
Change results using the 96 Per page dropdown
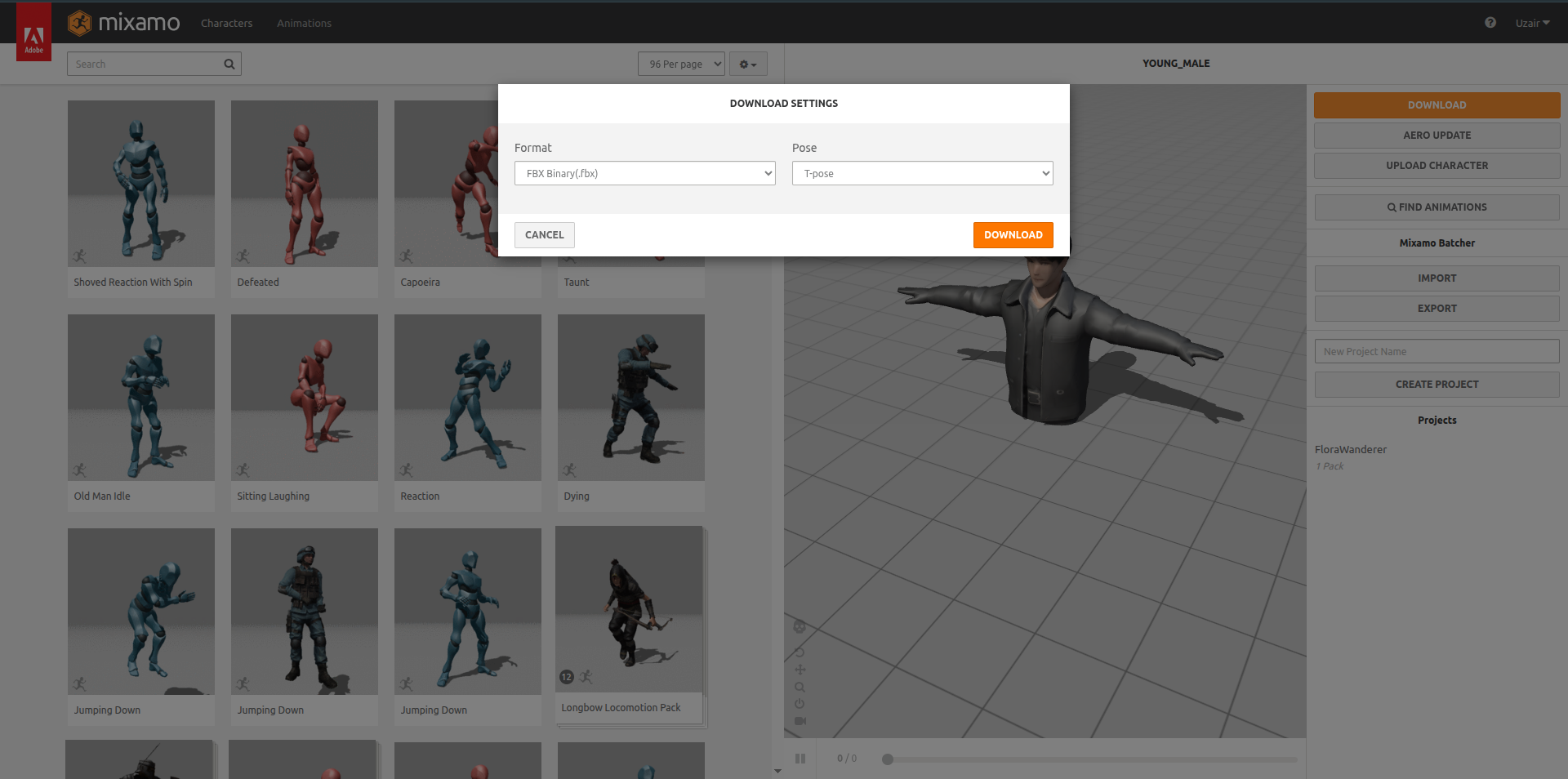click(680, 63)
